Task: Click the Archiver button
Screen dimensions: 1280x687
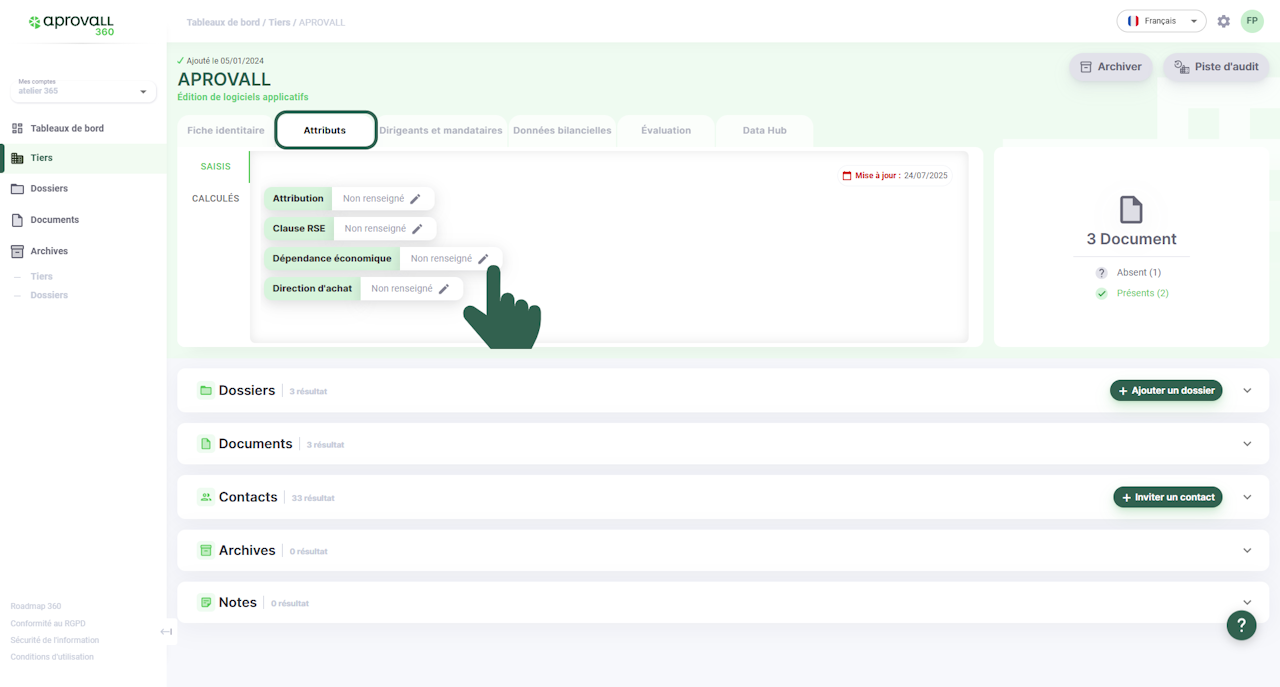Action: click(x=1111, y=67)
